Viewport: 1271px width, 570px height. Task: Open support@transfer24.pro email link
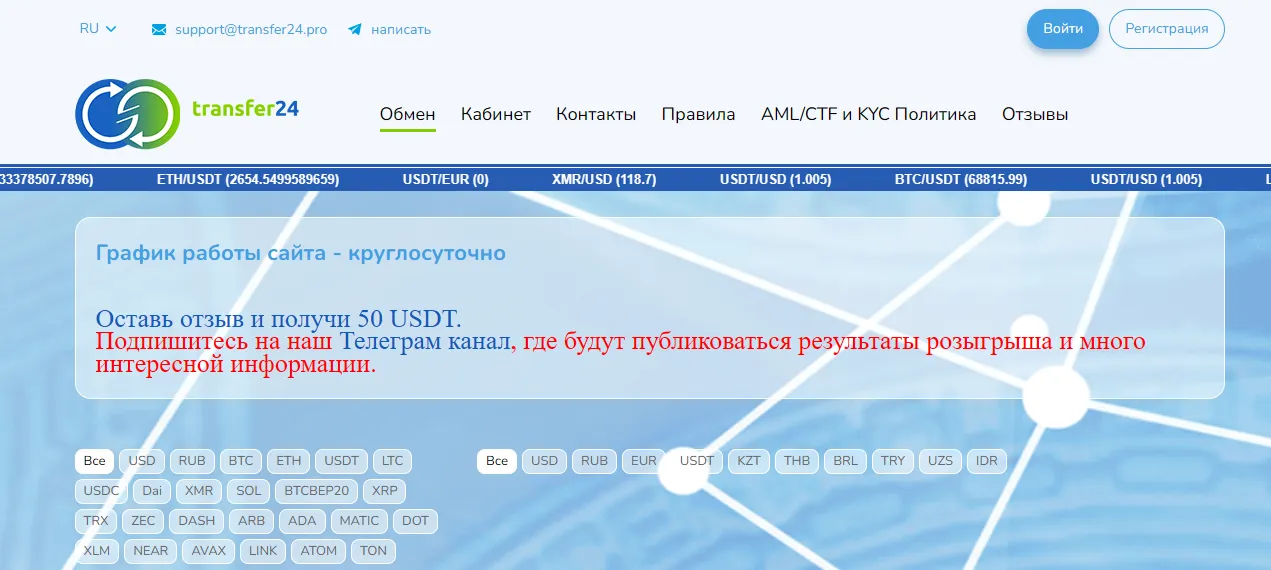point(251,29)
